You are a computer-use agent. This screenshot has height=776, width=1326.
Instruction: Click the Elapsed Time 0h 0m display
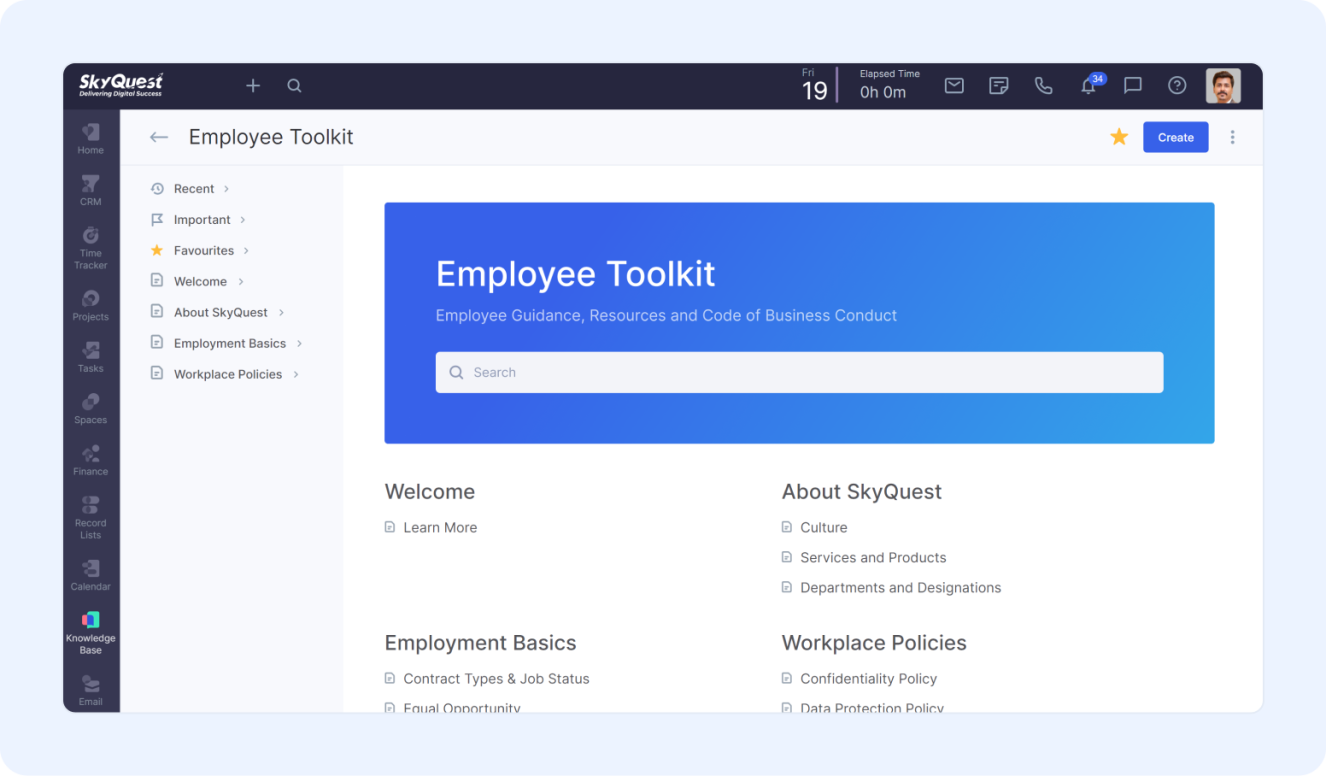889,85
